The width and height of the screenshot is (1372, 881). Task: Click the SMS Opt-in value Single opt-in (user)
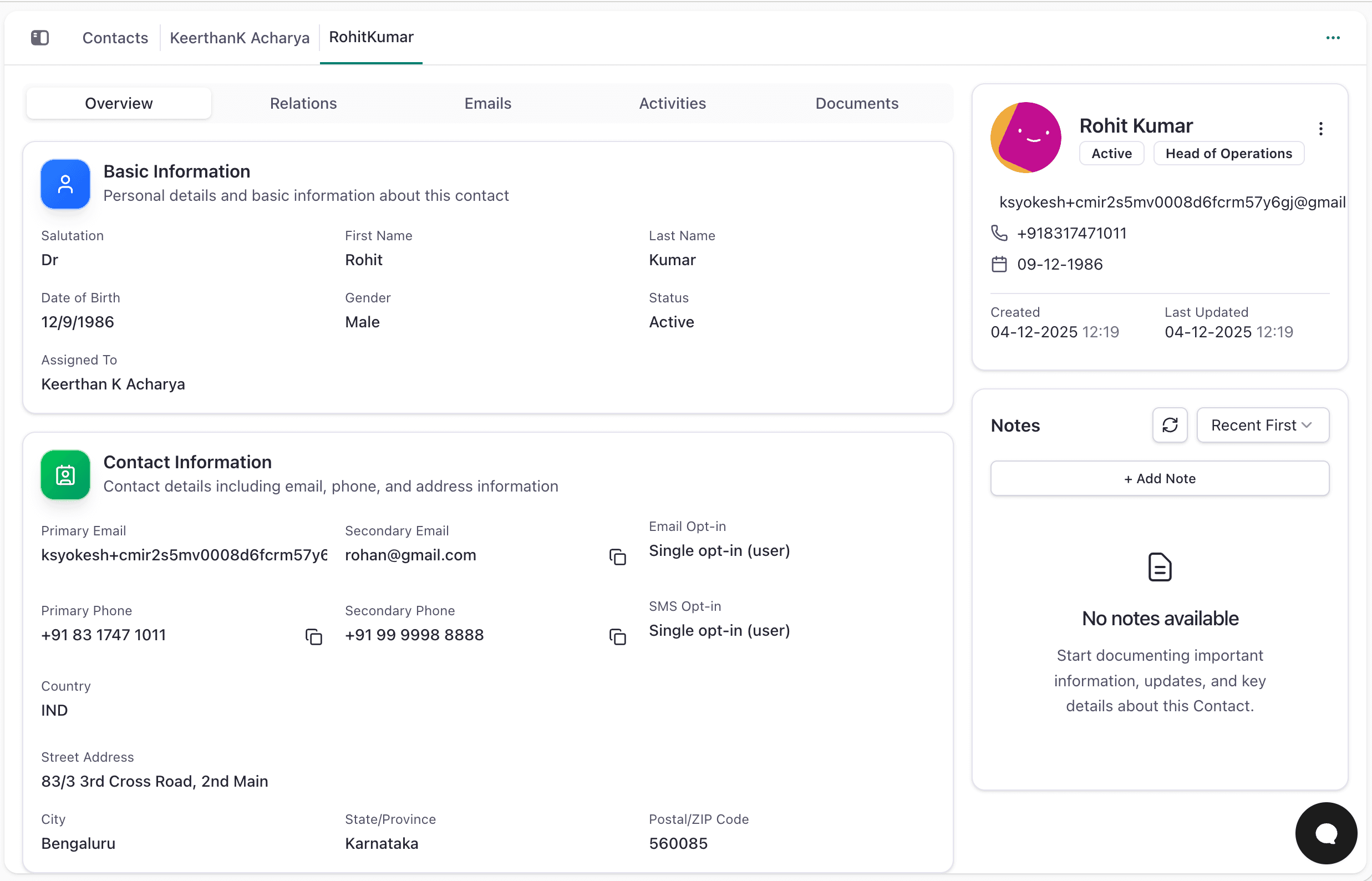(x=719, y=630)
